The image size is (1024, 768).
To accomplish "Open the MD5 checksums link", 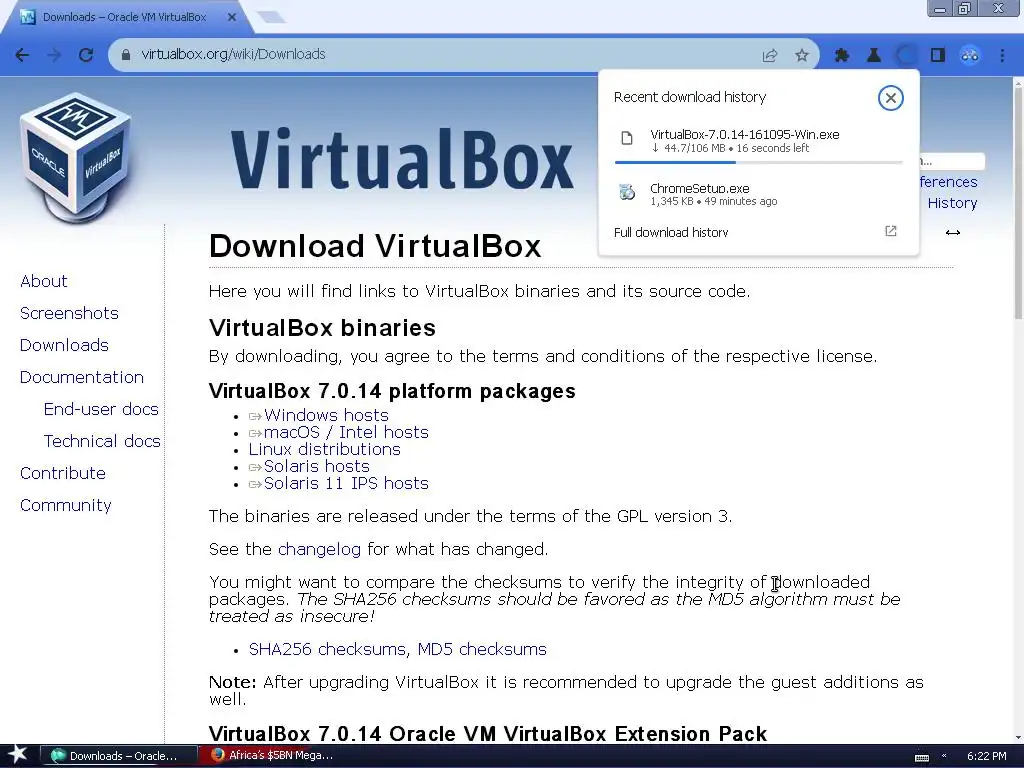I will tap(482, 649).
